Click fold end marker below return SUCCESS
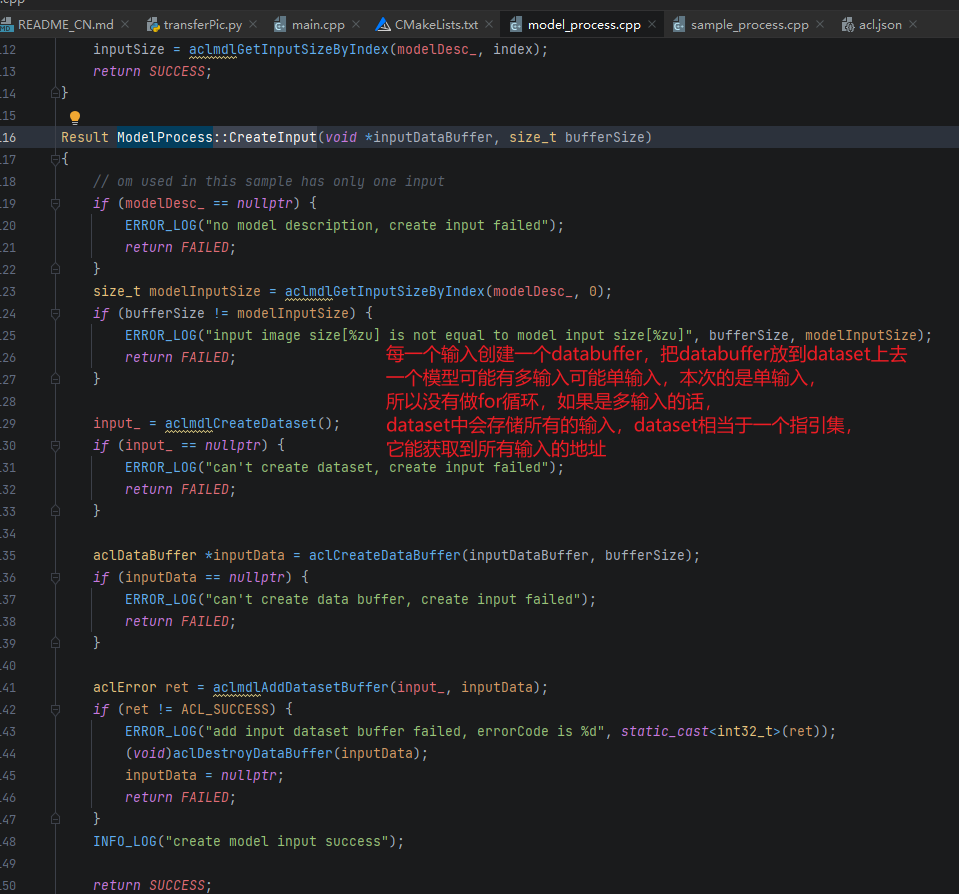Image resolution: width=959 pixels, height=894 pixels. pyautogui.click(x=55, y=93)
